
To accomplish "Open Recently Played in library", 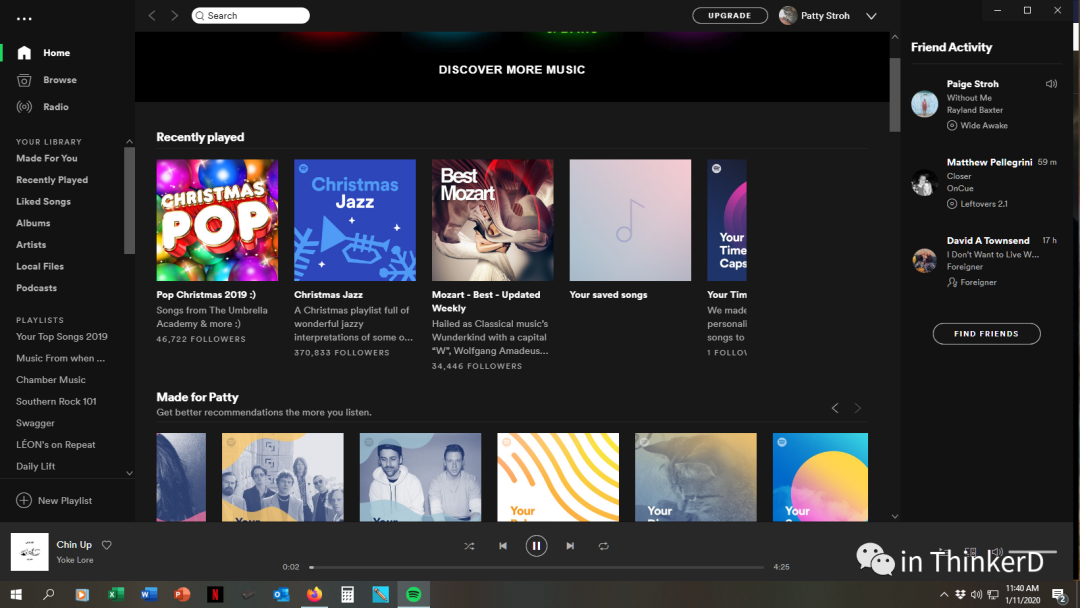I will pos(52,180).
